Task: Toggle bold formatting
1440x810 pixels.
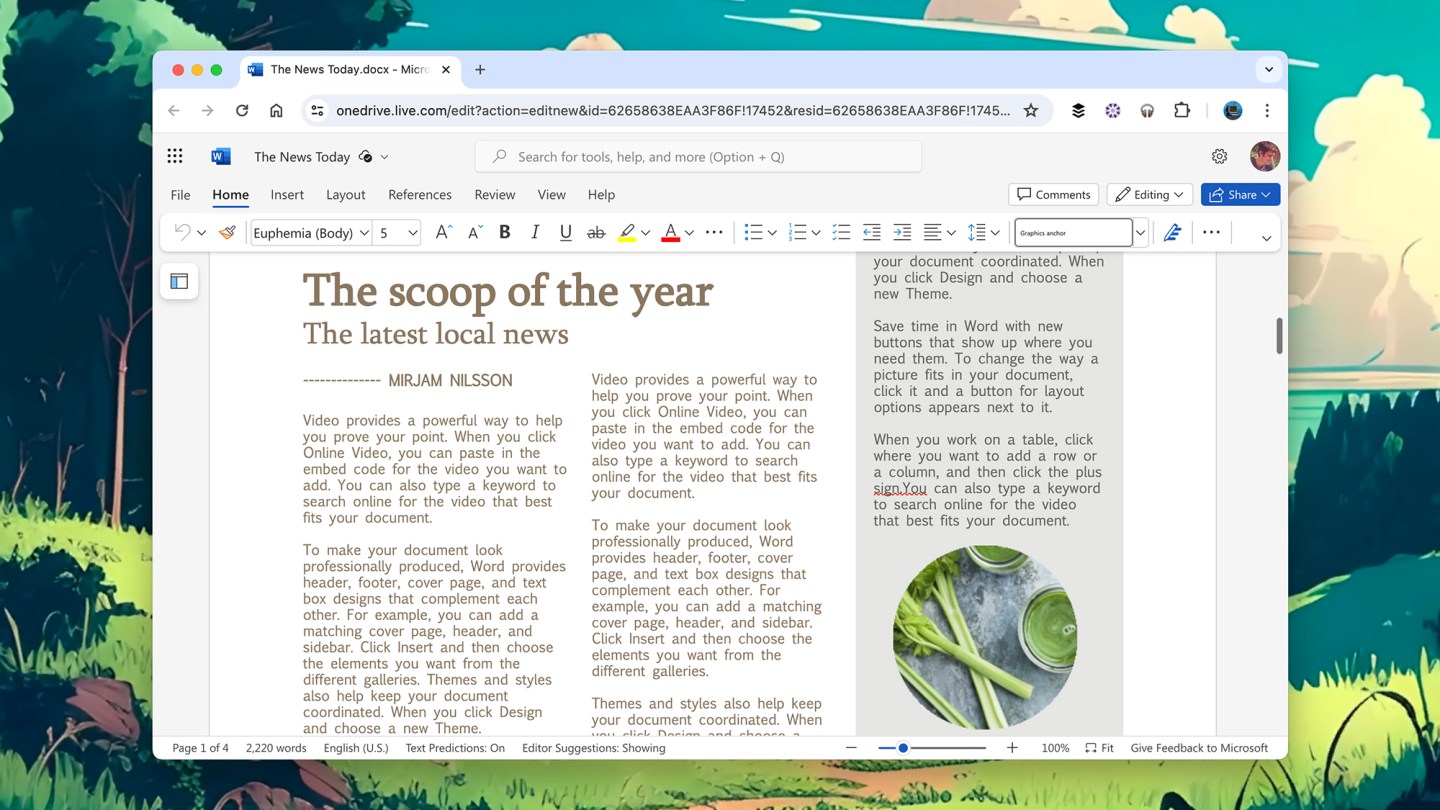Action: pyautogui.click(x=505, y=232)
